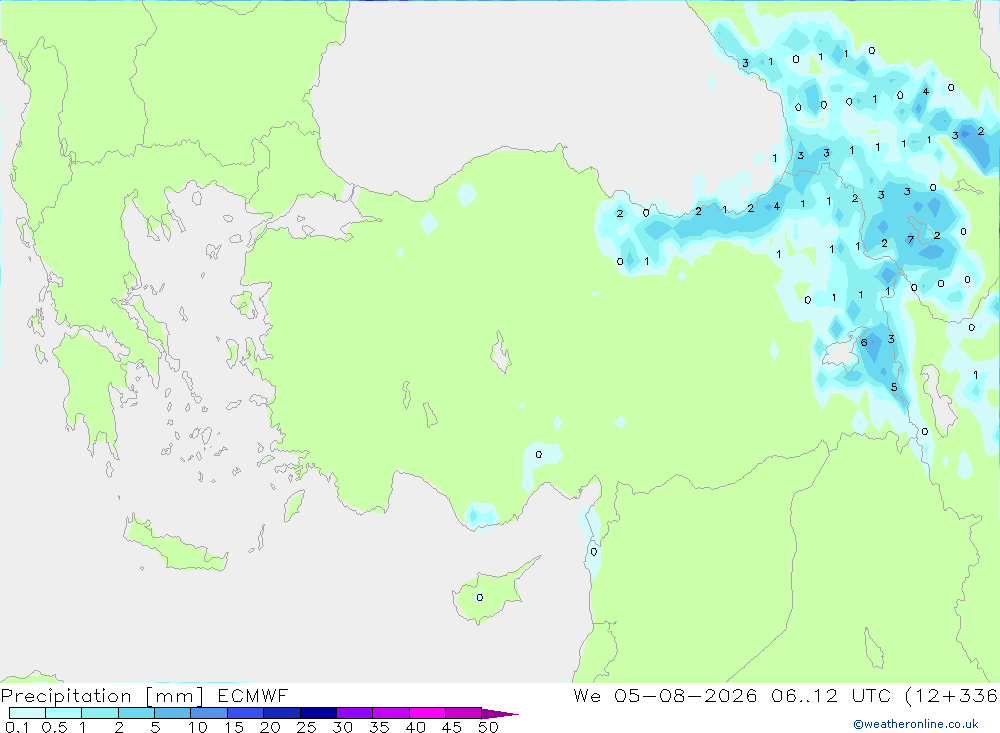Click the ECMWF model label
Viewport: 1000px width, 733px height.
(253, 695)
